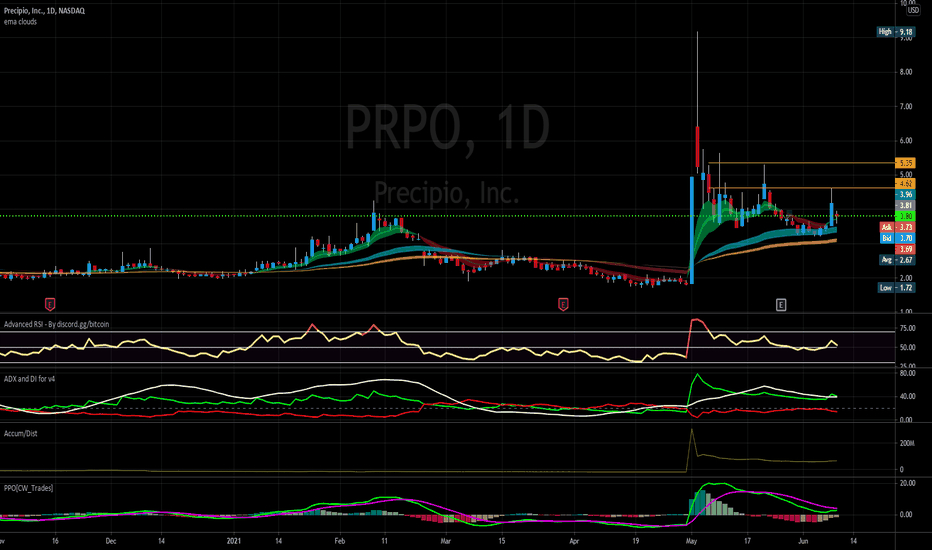The width and height of the screenshot is (932, 550).
Task: Click the orange 4.62 price level label
Action: [x=905, y=184]
